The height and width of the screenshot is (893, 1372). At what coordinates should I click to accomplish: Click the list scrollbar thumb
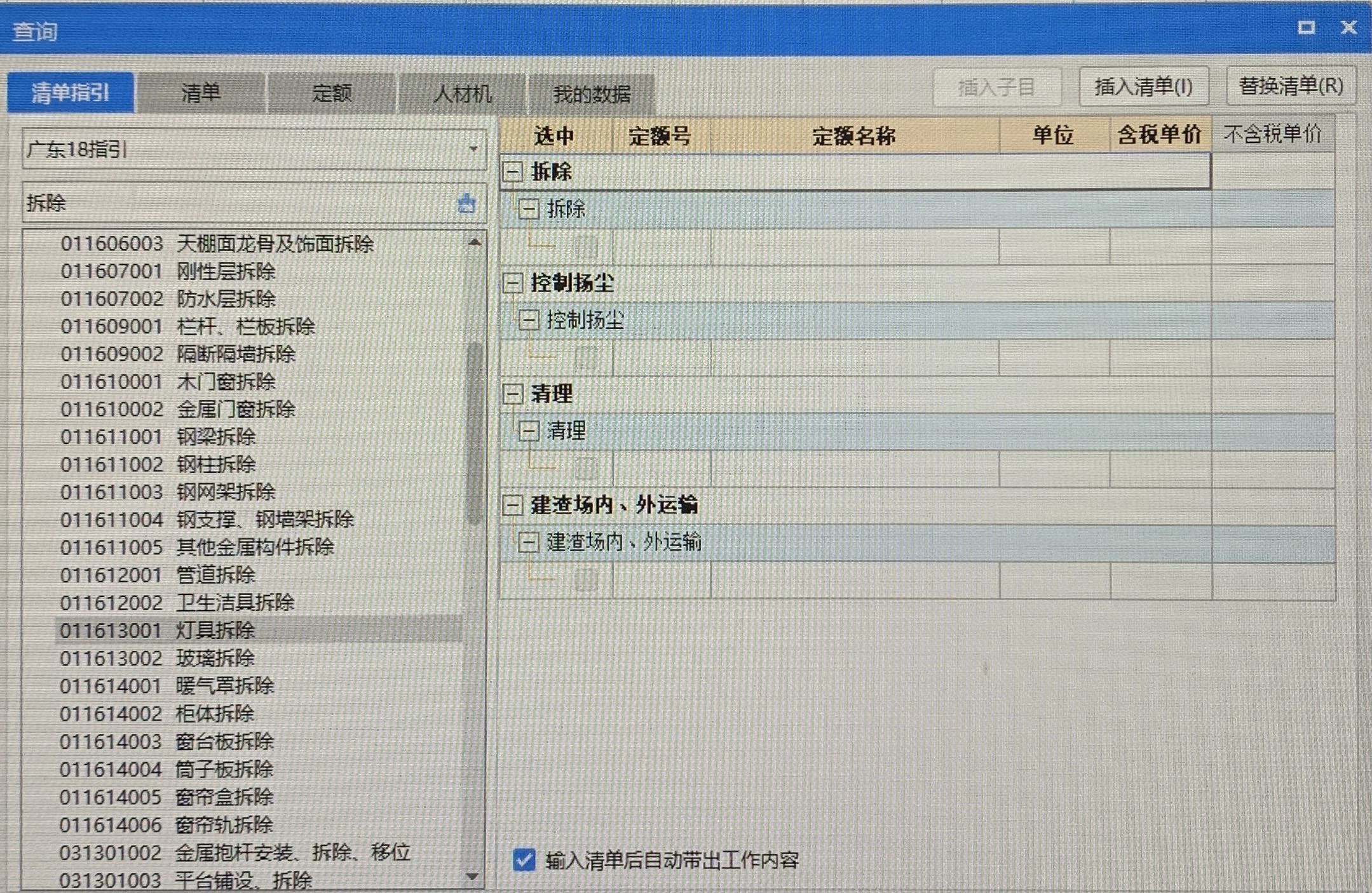click(x=474, y=434)
